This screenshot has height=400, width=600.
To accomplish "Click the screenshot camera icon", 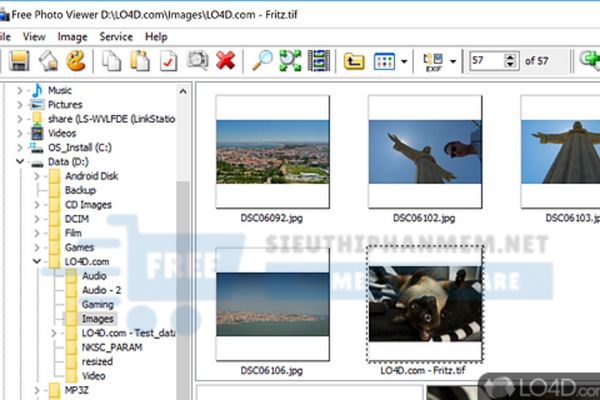I will click(197, 61).
